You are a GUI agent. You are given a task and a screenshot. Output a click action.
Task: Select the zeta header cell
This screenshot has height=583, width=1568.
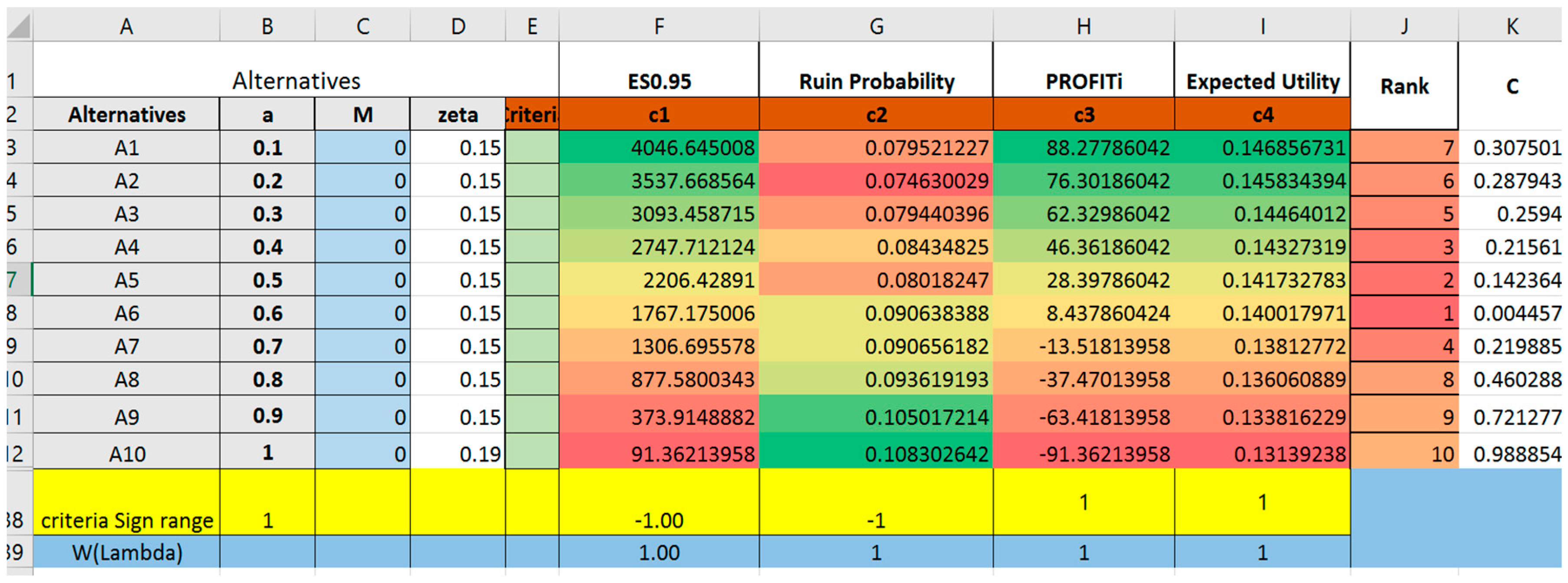[x=458, y=114]
